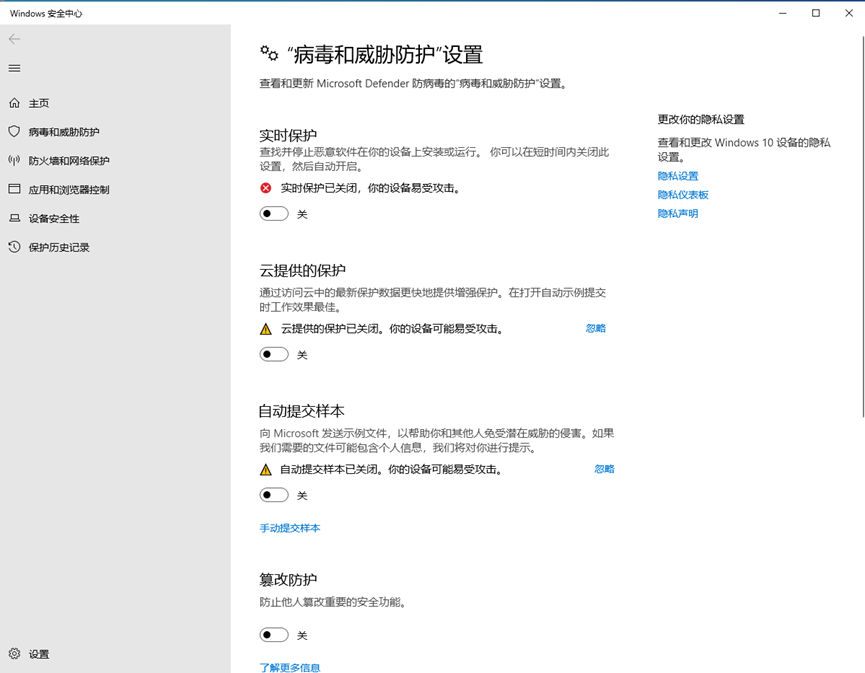Enable the 篡改防护 toggle
The width and height of the screenshot is (865, 673).
click(x=274, y=635)
